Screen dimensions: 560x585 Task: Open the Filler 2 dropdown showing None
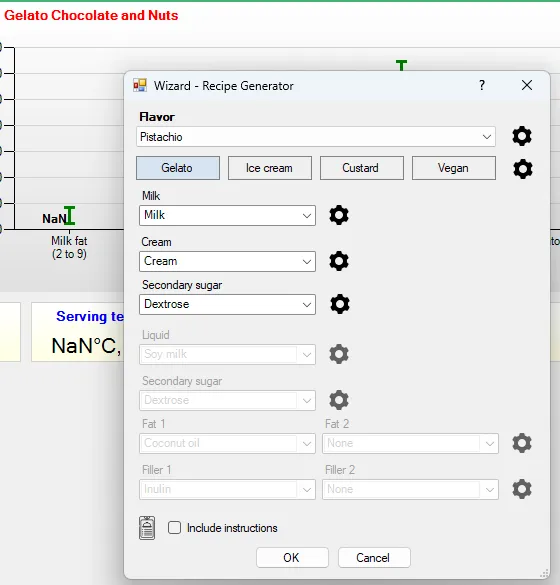coord(410,489)
